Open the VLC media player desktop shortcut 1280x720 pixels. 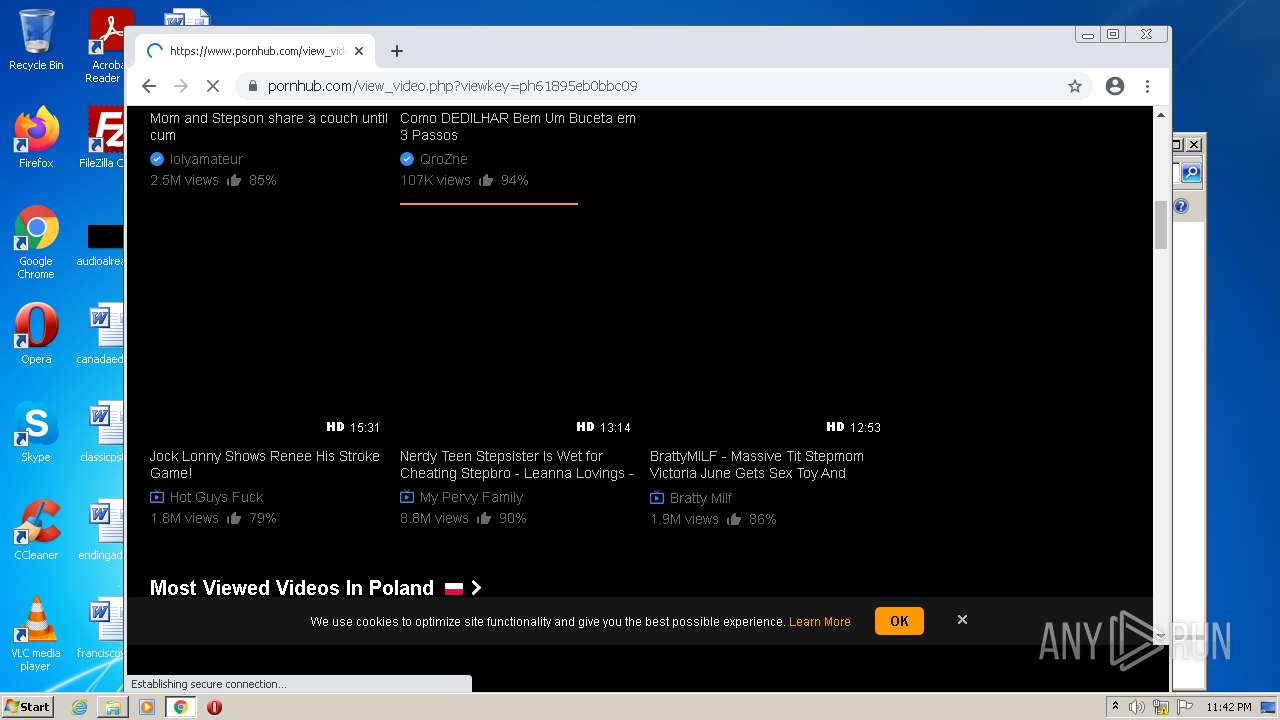36,634
